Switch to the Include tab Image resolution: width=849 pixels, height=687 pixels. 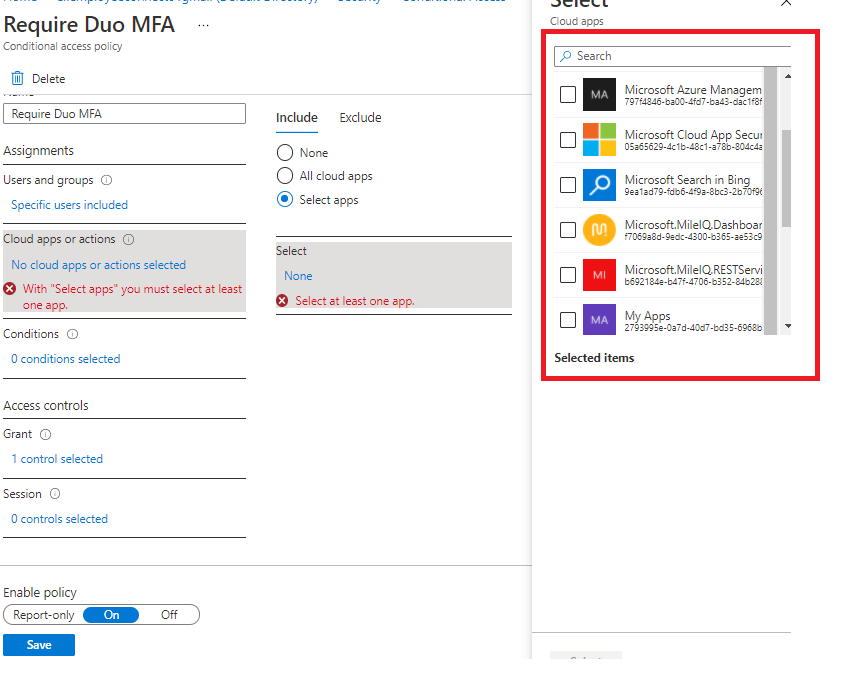pyautogui.click(x=297, y=117)
